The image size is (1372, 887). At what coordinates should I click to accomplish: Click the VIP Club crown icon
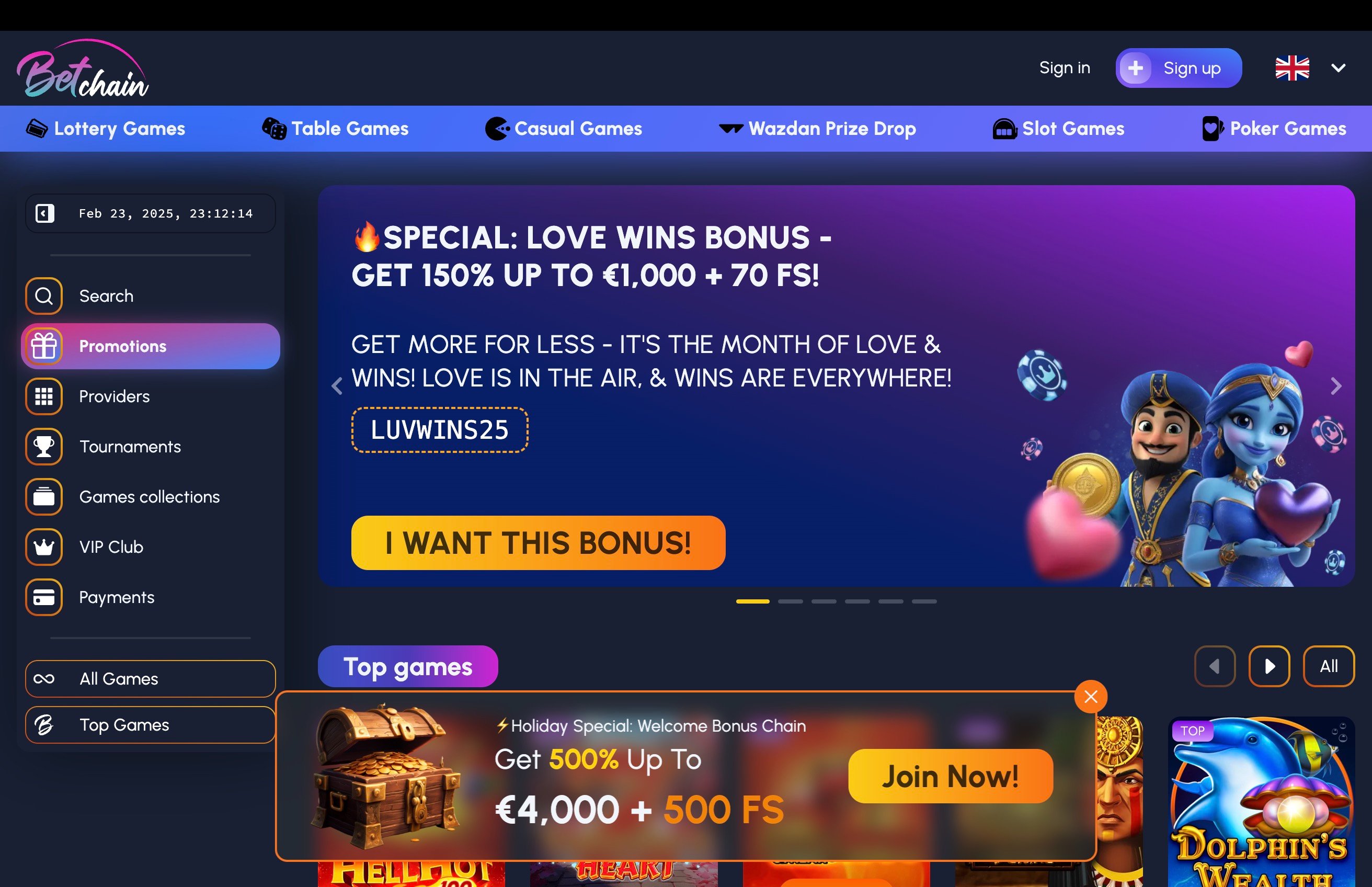tap(44, 547)
